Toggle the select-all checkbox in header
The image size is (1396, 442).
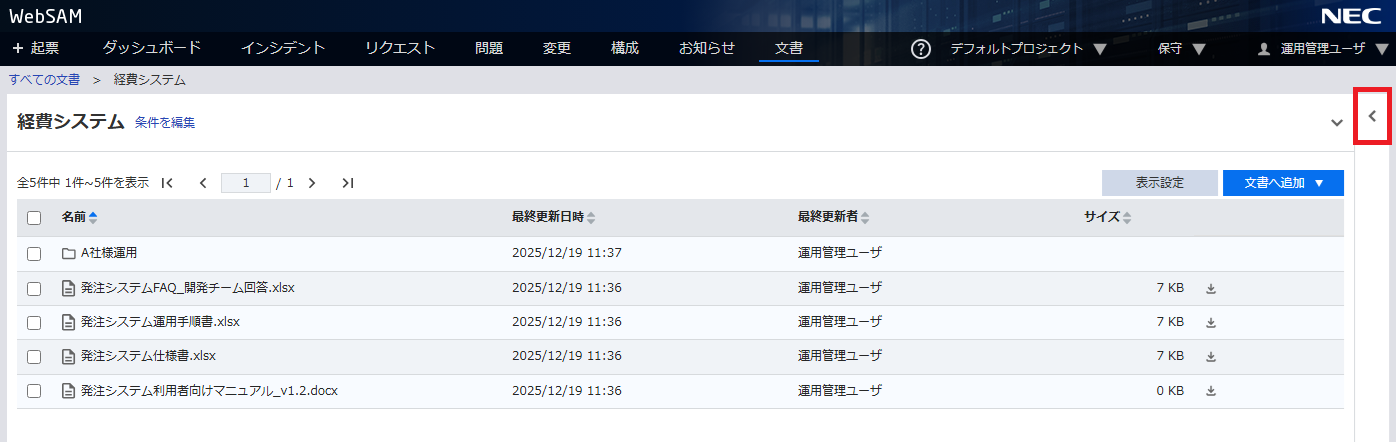34,218
